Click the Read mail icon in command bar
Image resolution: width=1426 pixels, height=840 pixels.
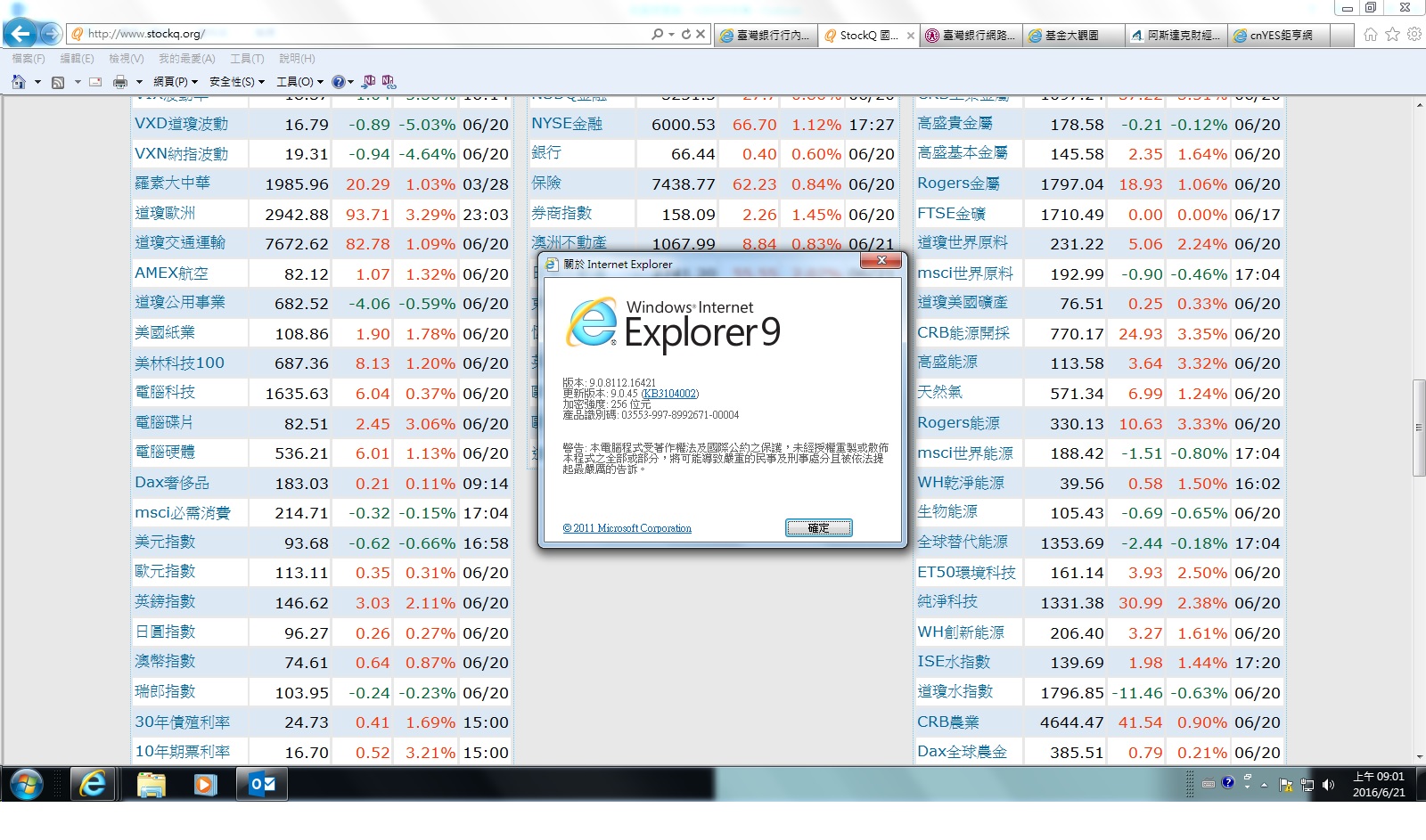(95, 82)
